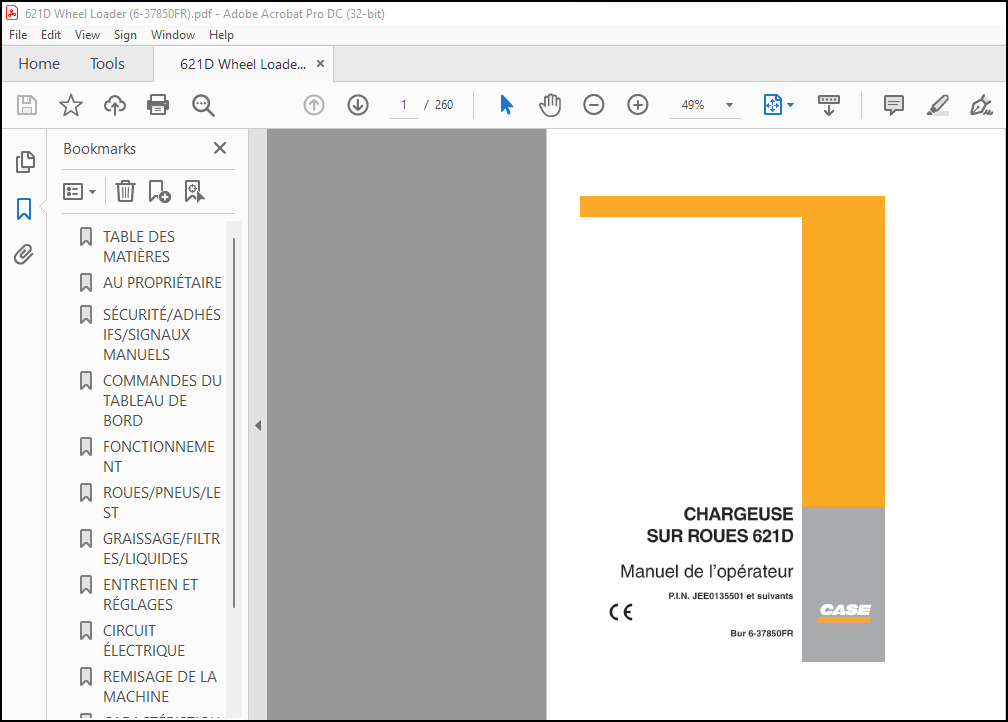Screen dimensions: 1008x722
Task: Open the Sign document pen tool
Action: 981,105
